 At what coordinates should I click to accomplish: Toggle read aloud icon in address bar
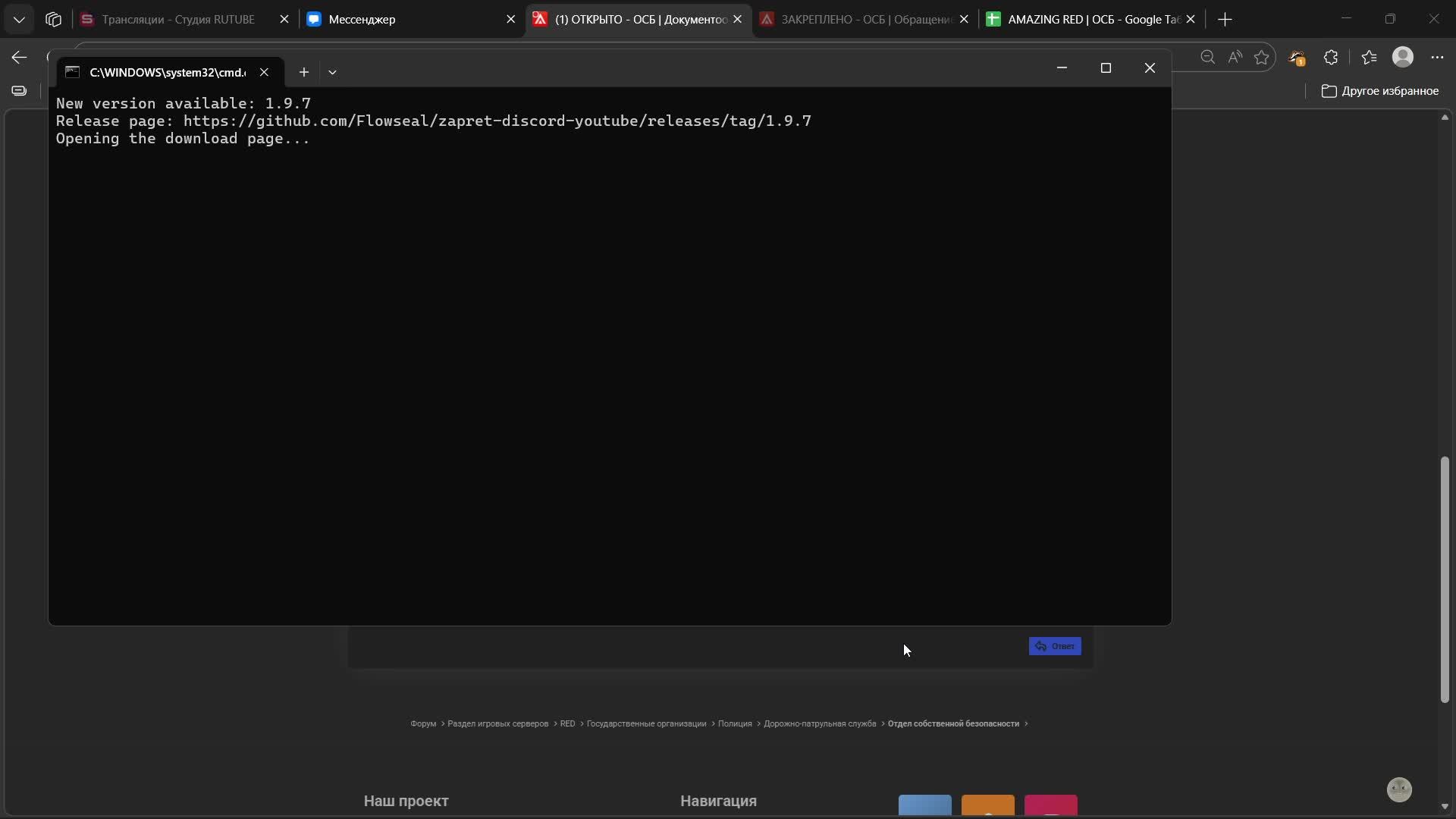tap(1235, 57)
